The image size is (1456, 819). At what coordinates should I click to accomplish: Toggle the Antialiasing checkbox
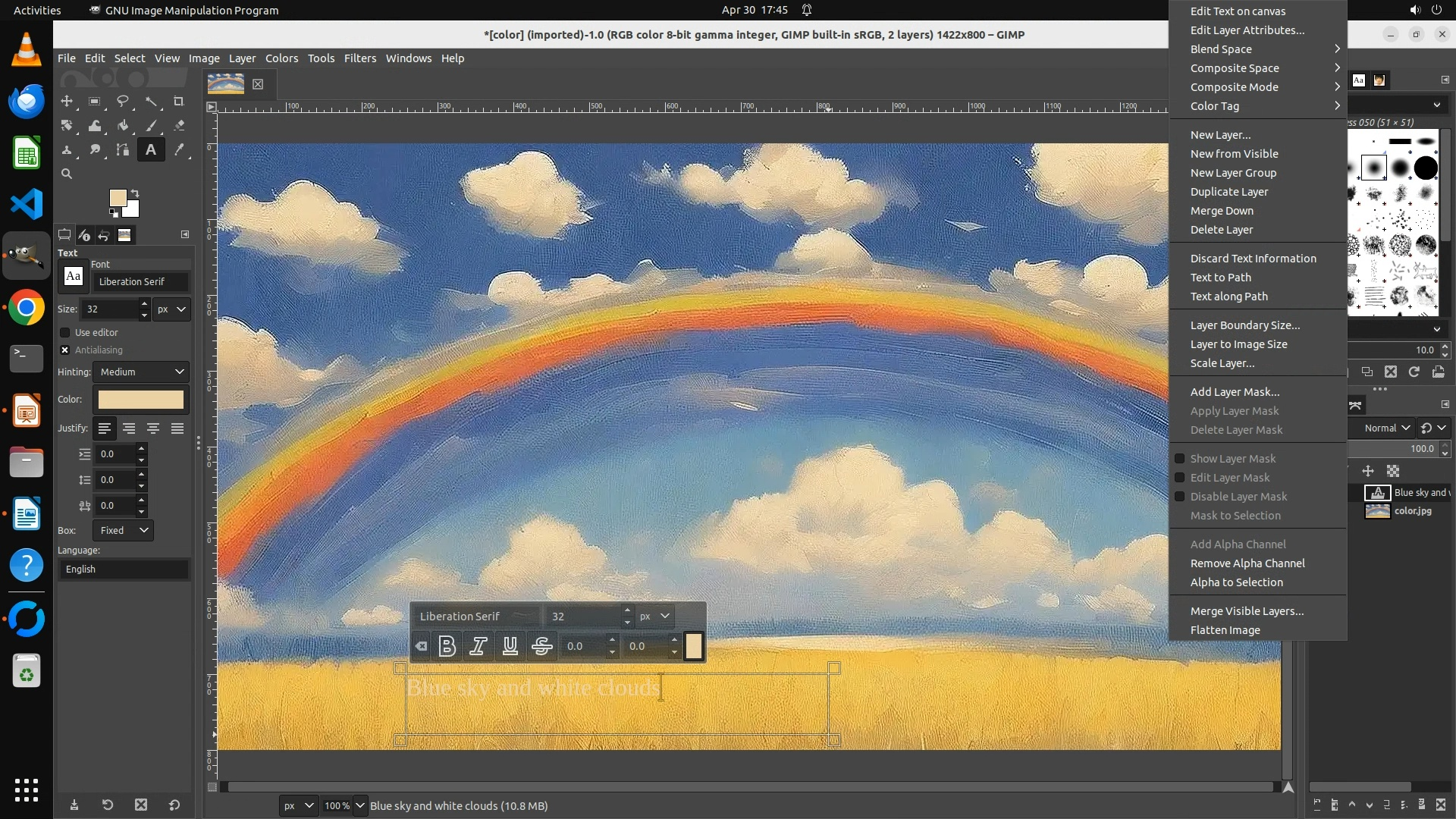(x=65, y=350)
